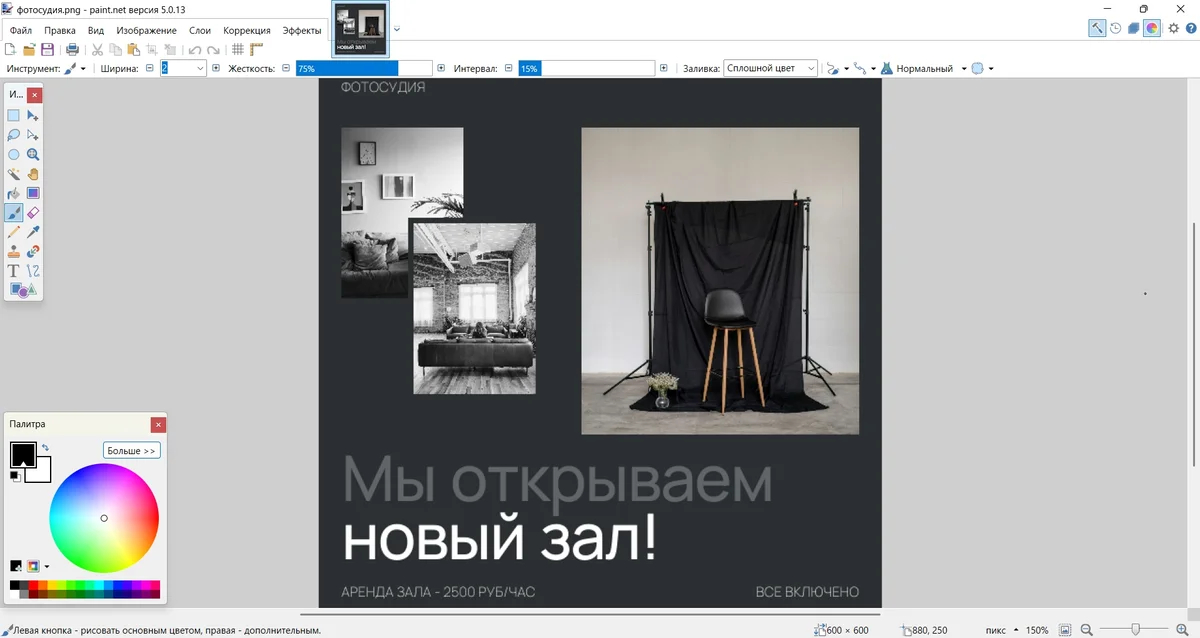The image size is (1200, 638).
Task: Select the Clone Stamp tool
Action: pyautogui.click(x=14, y=252)
